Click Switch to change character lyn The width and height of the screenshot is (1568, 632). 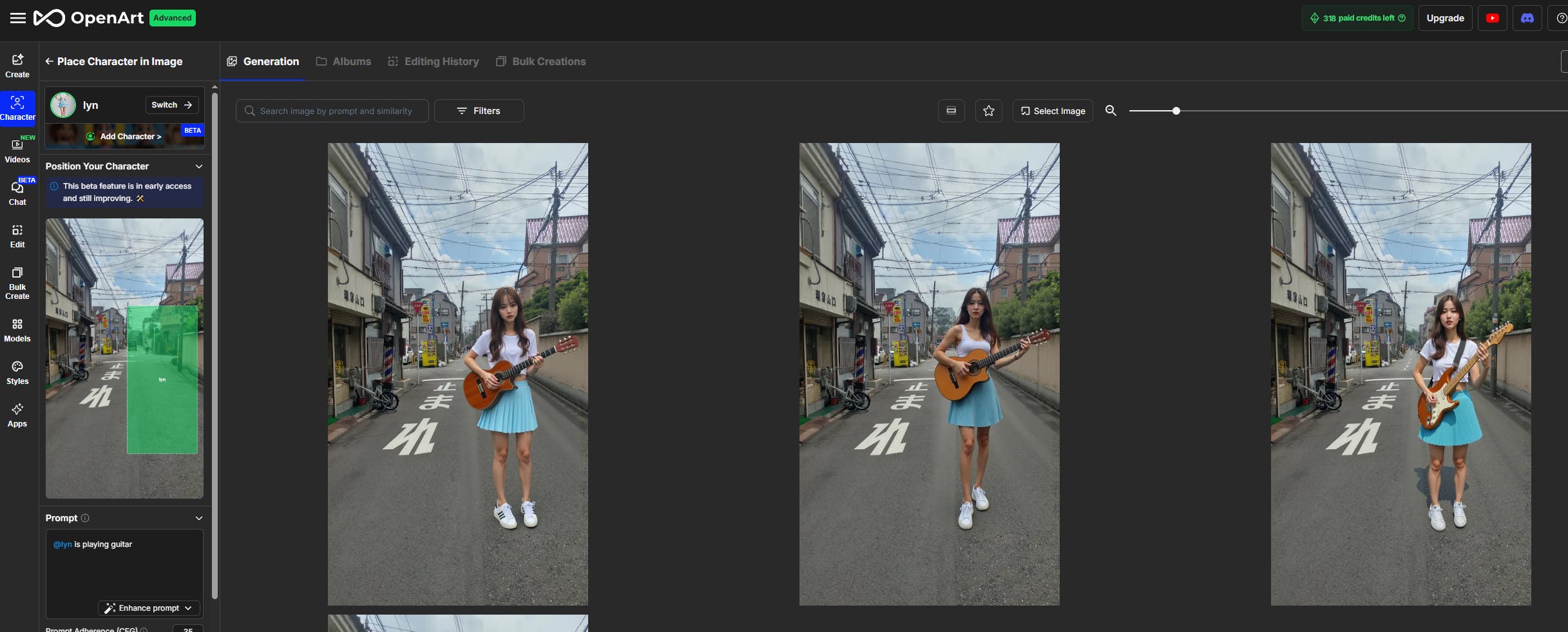tap(171, 105)
